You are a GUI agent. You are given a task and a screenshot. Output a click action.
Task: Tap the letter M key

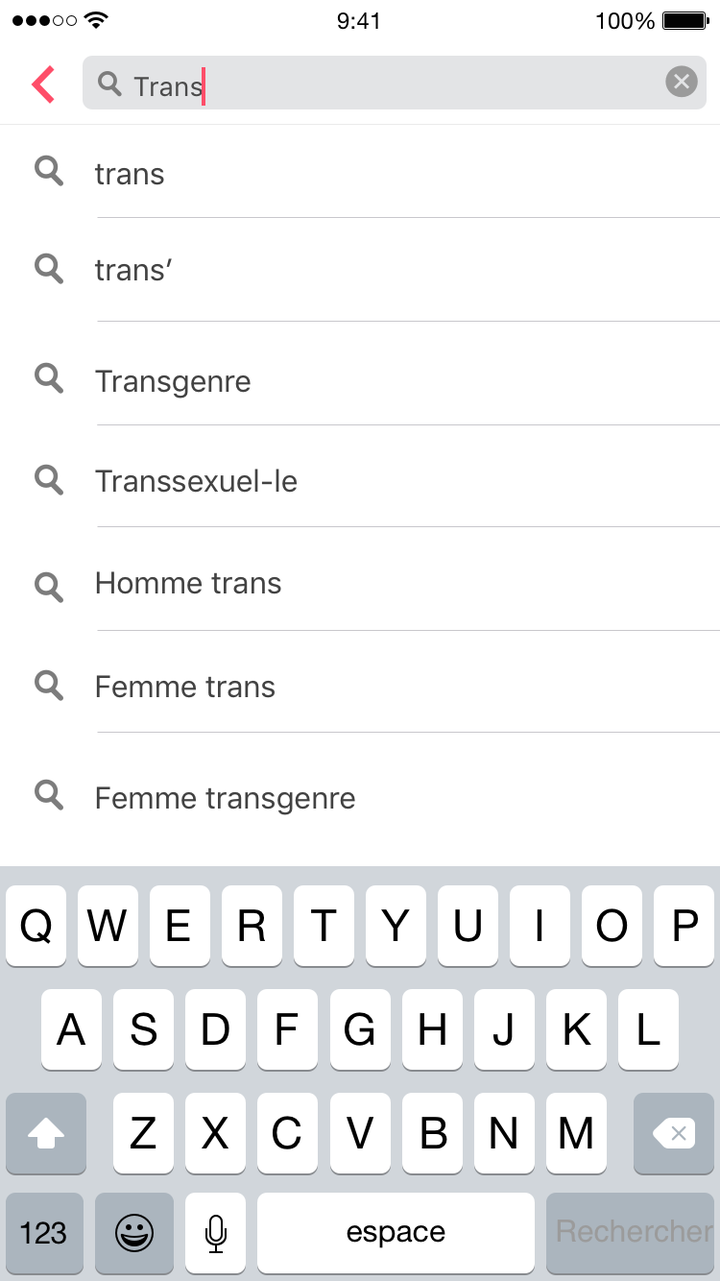[576, 1133]
